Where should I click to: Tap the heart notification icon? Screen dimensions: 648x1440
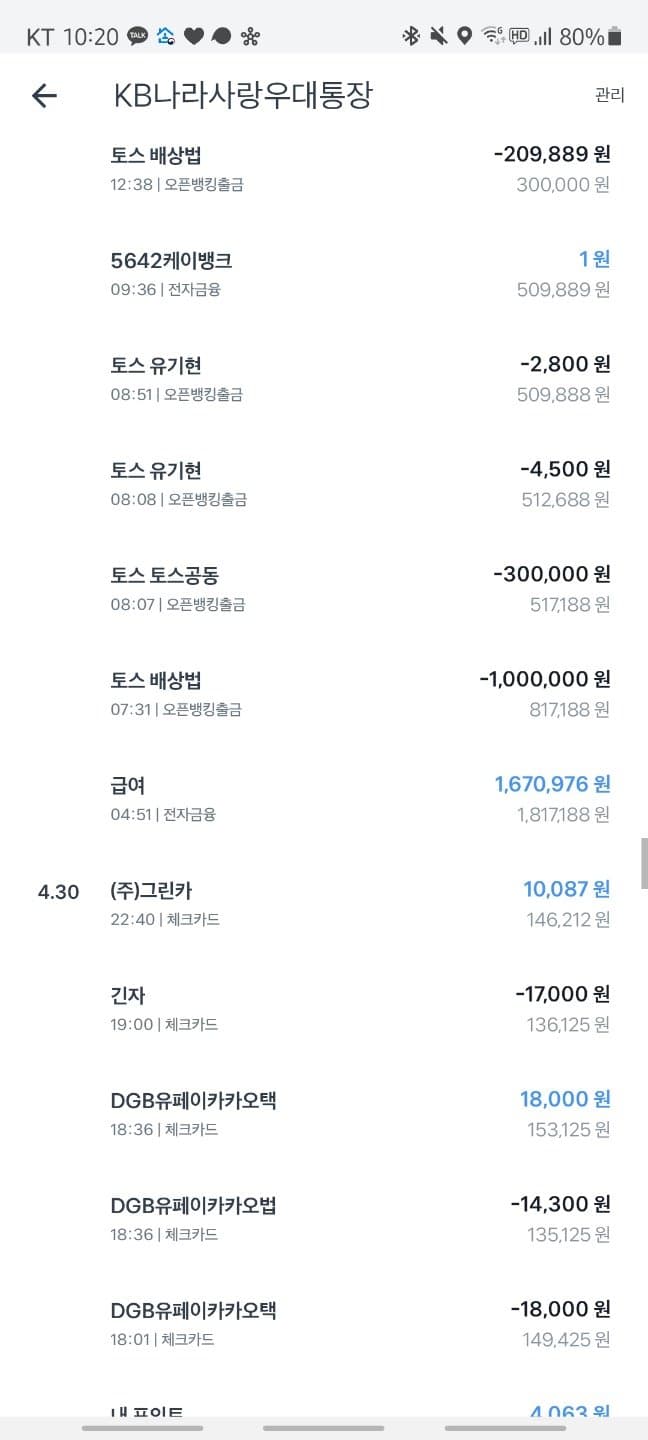point(194,37)
